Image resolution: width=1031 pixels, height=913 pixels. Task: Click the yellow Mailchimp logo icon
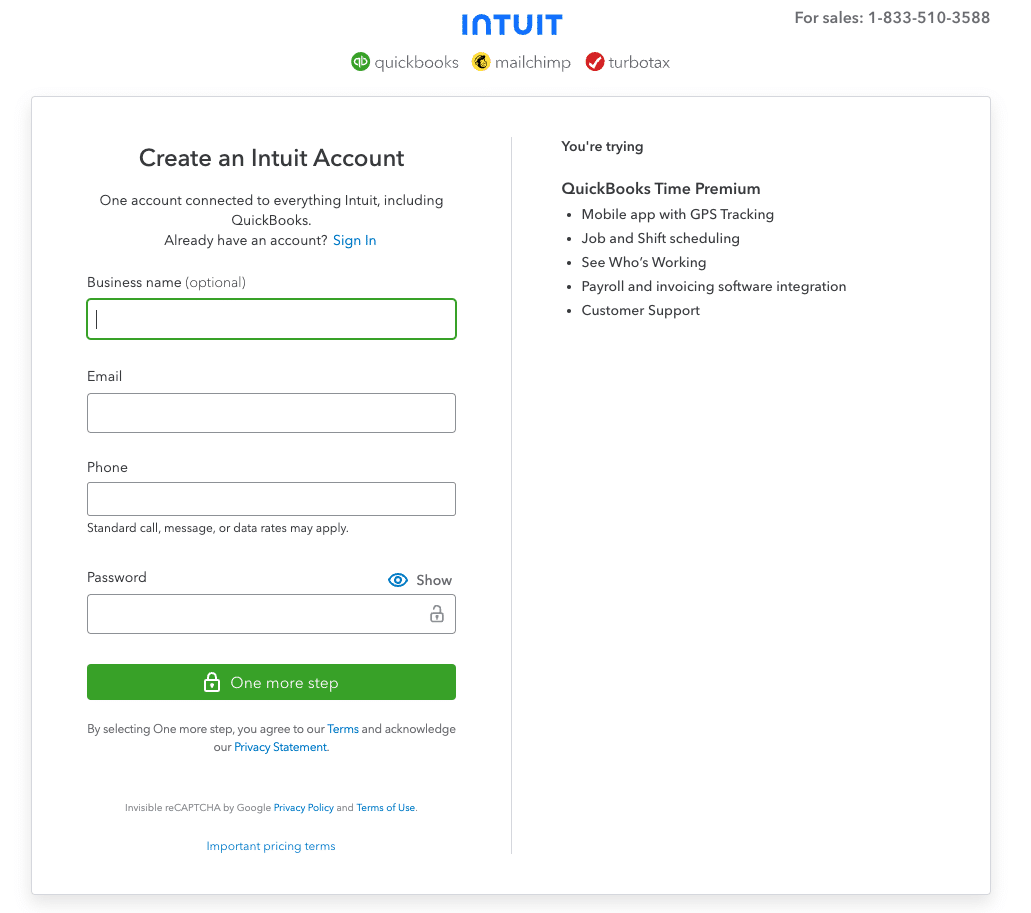(481, 62)
